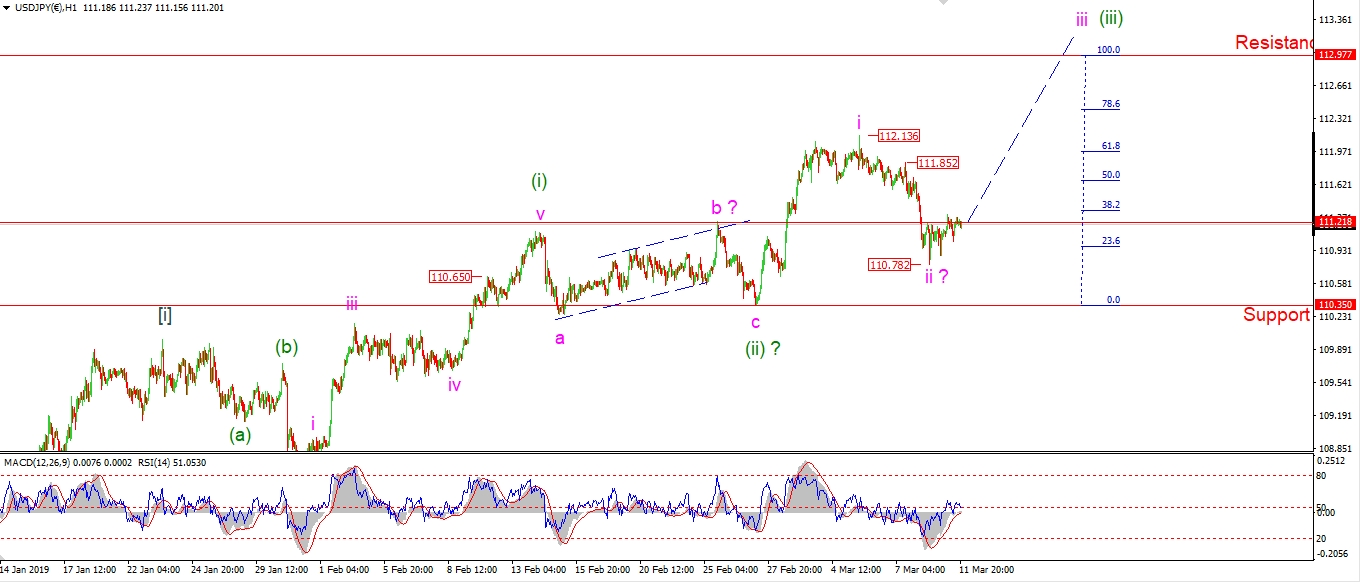The width and height of the screenshot is (1361, 583).
Task: Select the 110.650 price label box
Action: pos(449,277)
